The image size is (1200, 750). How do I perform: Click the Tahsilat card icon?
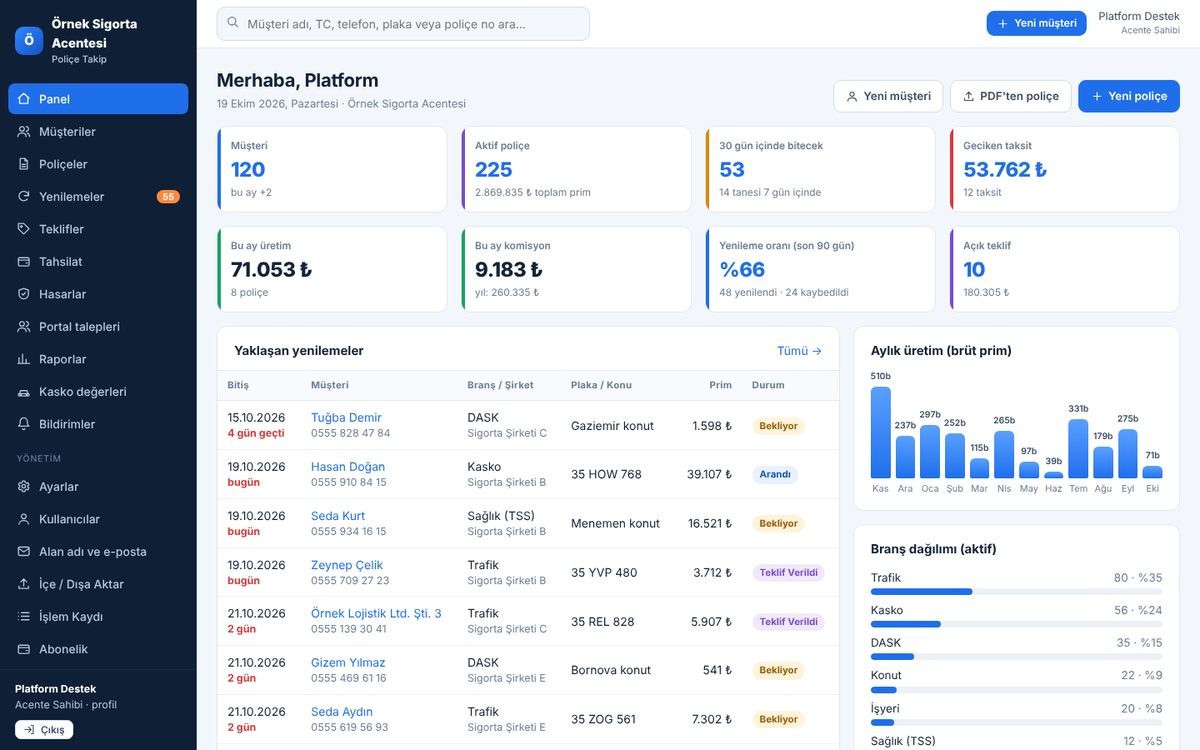point(24,262)
